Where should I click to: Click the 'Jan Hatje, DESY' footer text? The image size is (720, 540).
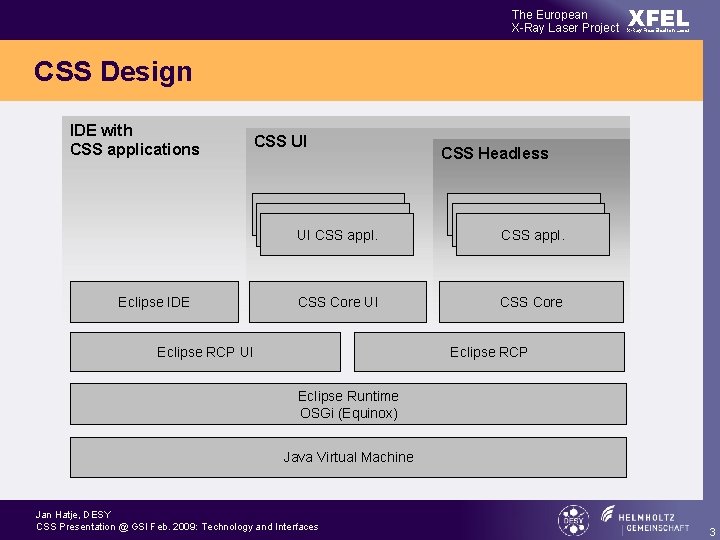pyautogui.click(x=73, y=514)
